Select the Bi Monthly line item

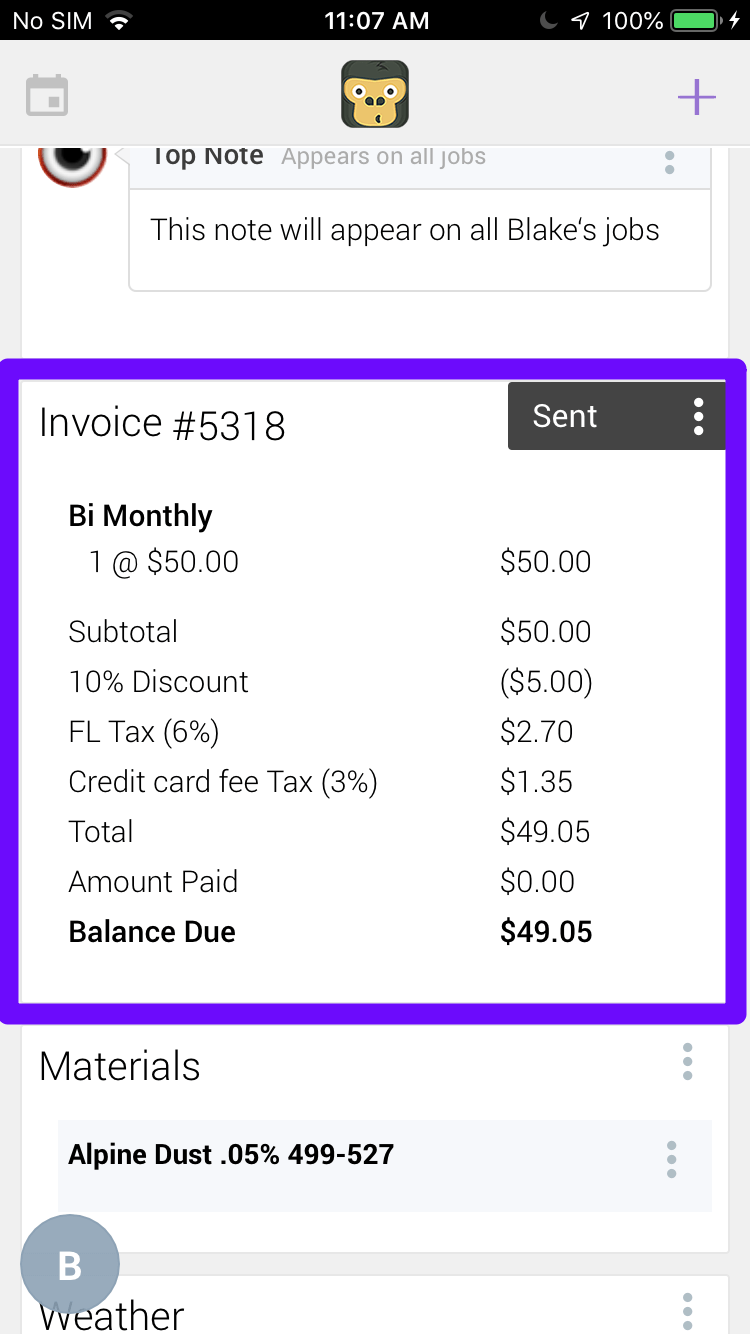point(140,516)
